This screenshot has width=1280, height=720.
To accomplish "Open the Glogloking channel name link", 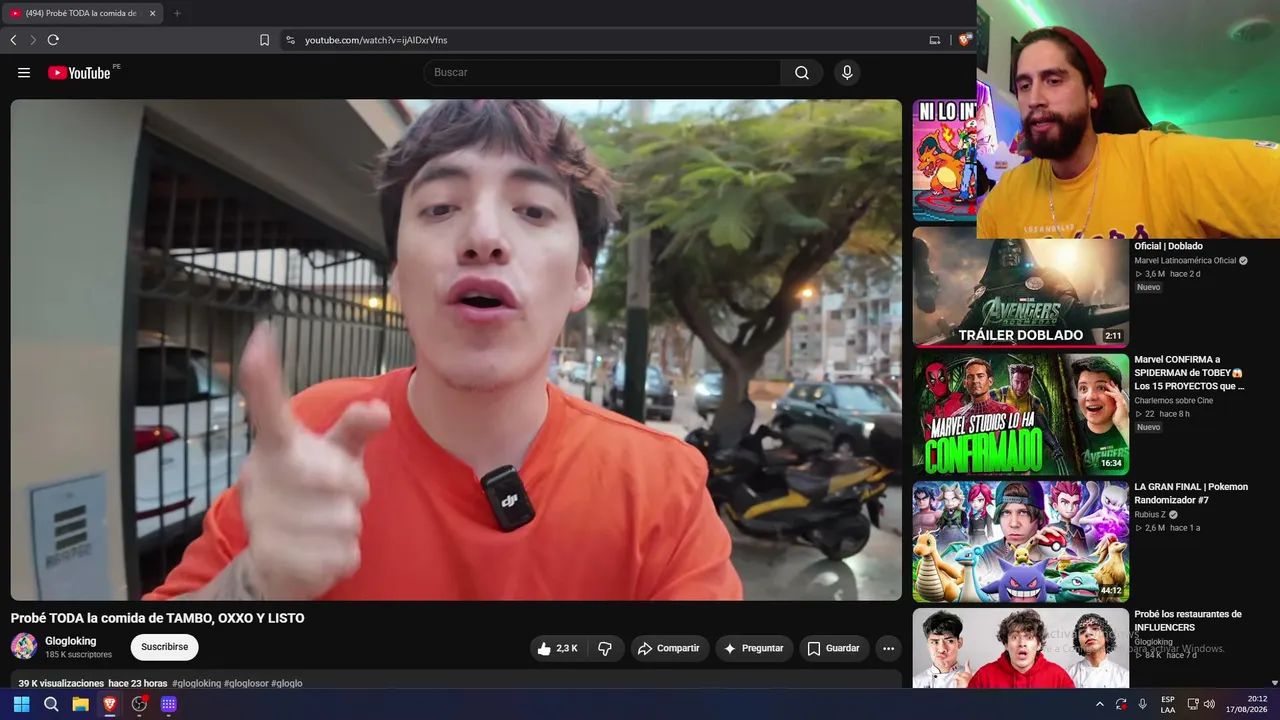I will (71, 641).
